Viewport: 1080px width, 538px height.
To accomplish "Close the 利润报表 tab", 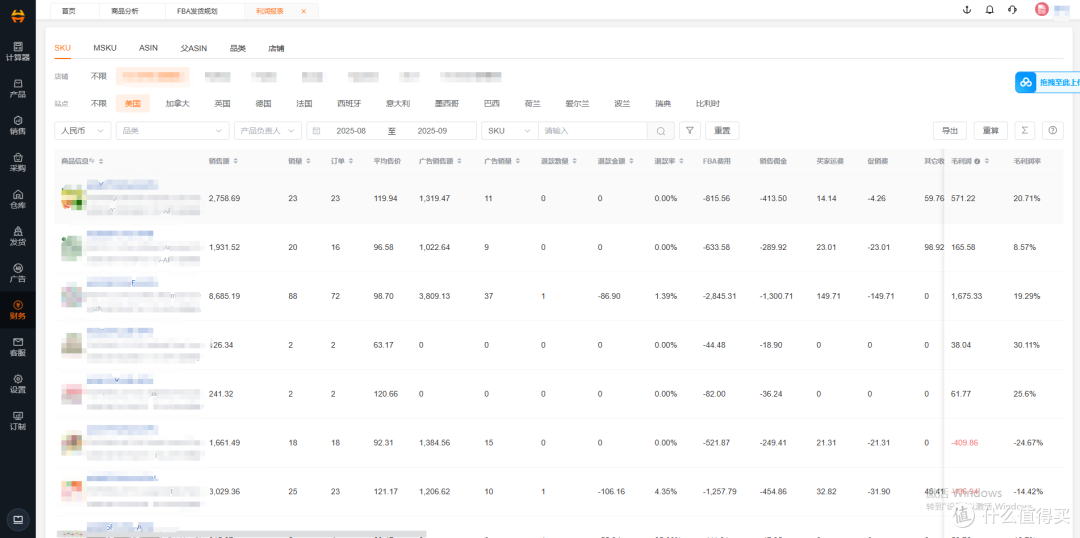I will tap(304, 12).
